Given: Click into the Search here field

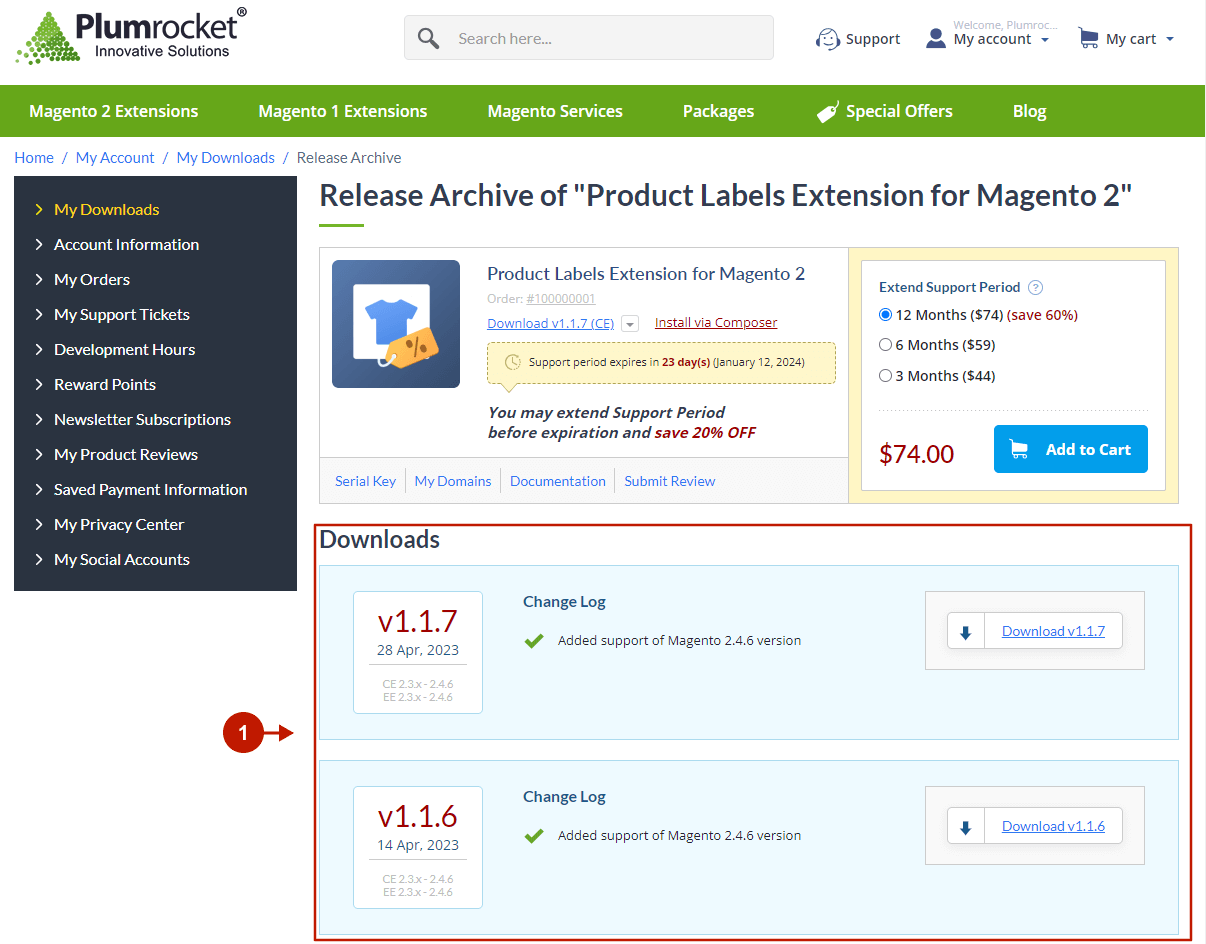Looking at the screenshot, I should [x=589, y=38].
